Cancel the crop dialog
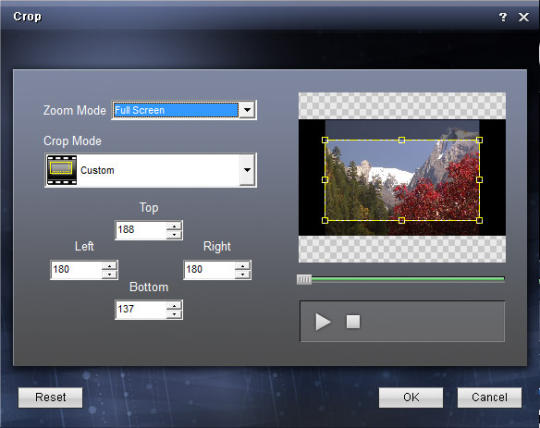The height and width of the screenshot is (428, 540). [x=489, y=397]
